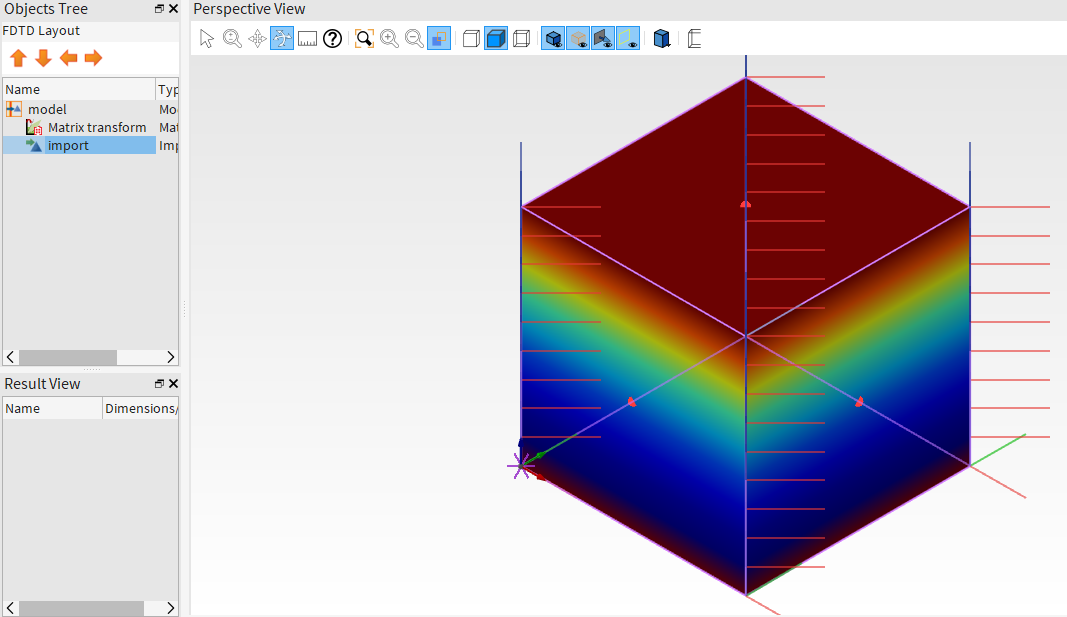Screen dimensions: 1067x617
Task: Click the zoom out button
Action: coord(414,39)
